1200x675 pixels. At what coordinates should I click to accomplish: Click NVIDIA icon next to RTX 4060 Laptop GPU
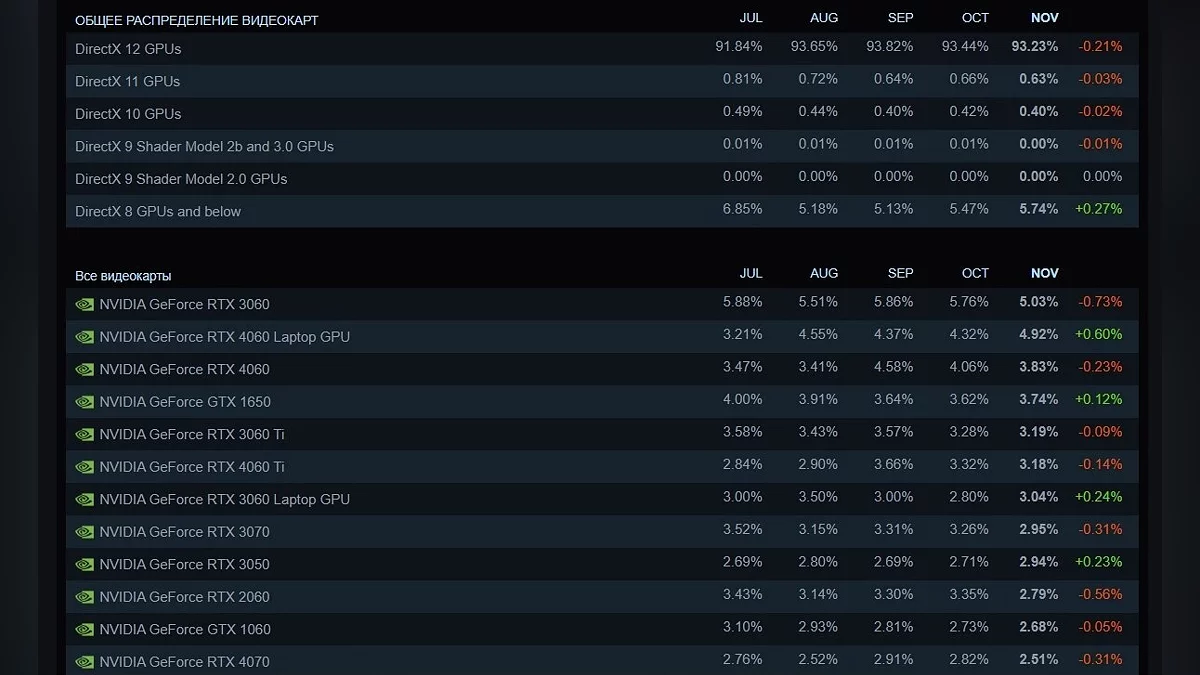(x=84, y=337)
